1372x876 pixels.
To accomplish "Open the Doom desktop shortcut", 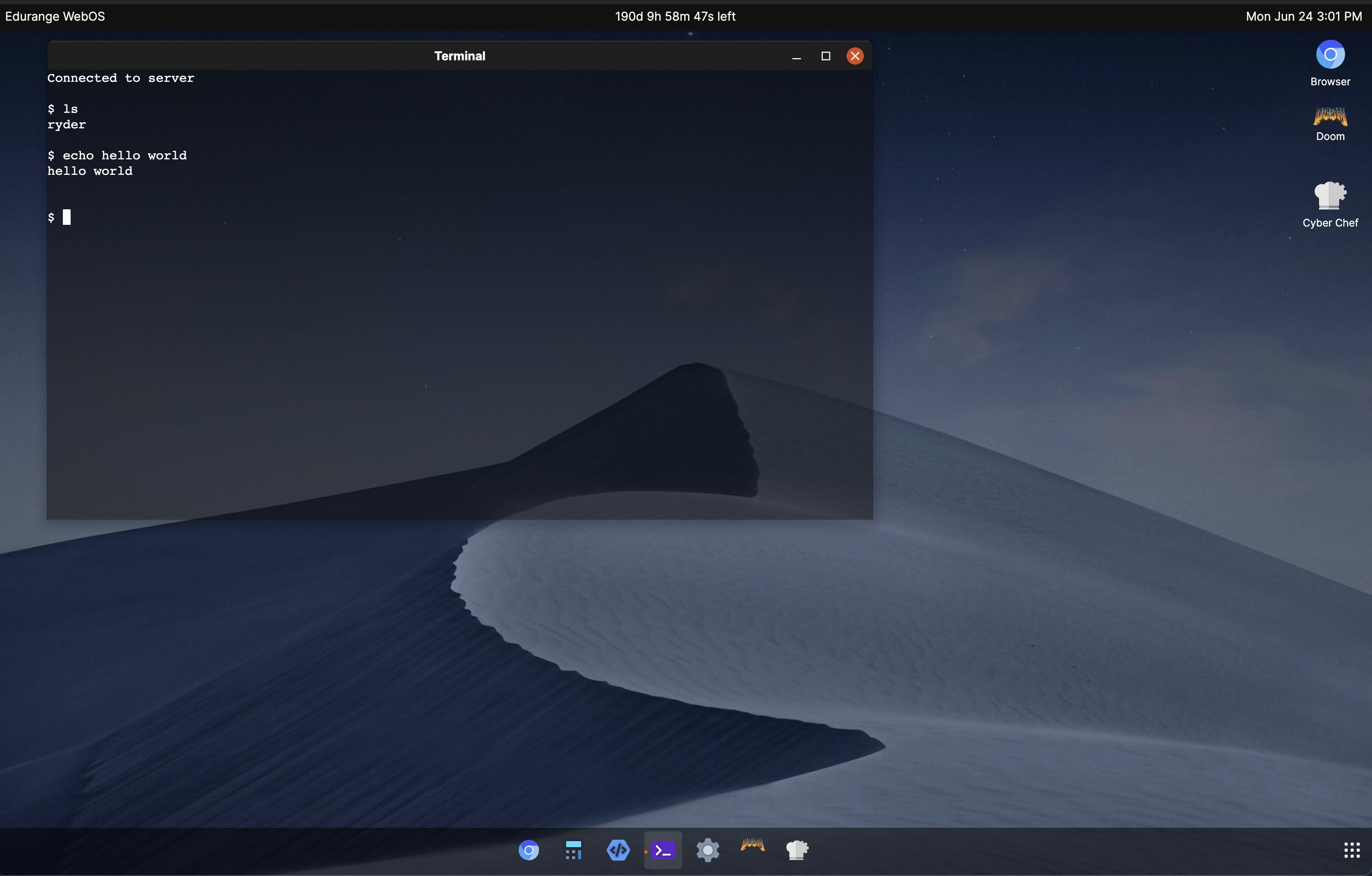I will (x=1330, y=123).
